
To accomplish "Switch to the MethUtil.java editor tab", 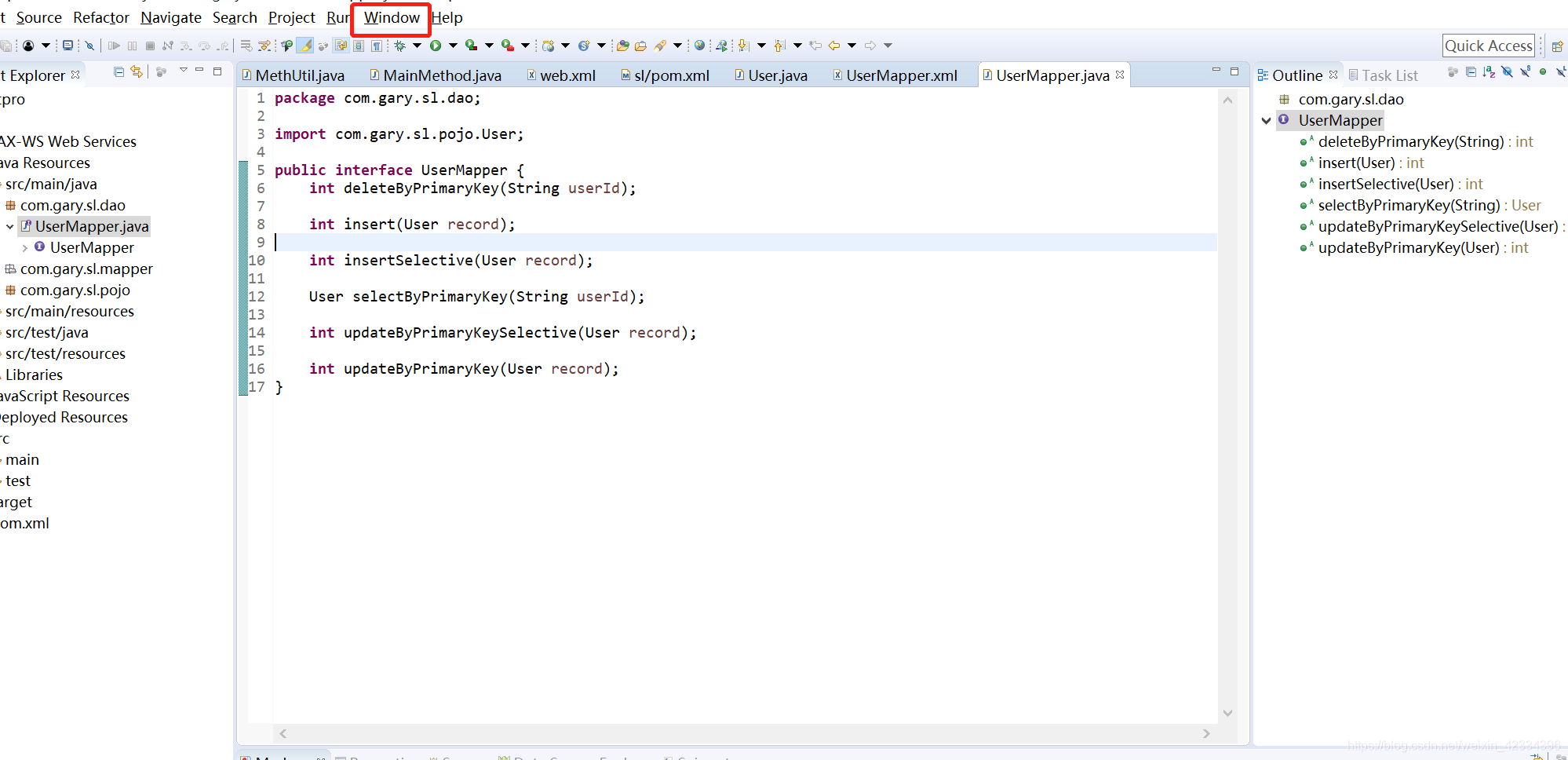I will pyautogui.click(x=292, y=75).
